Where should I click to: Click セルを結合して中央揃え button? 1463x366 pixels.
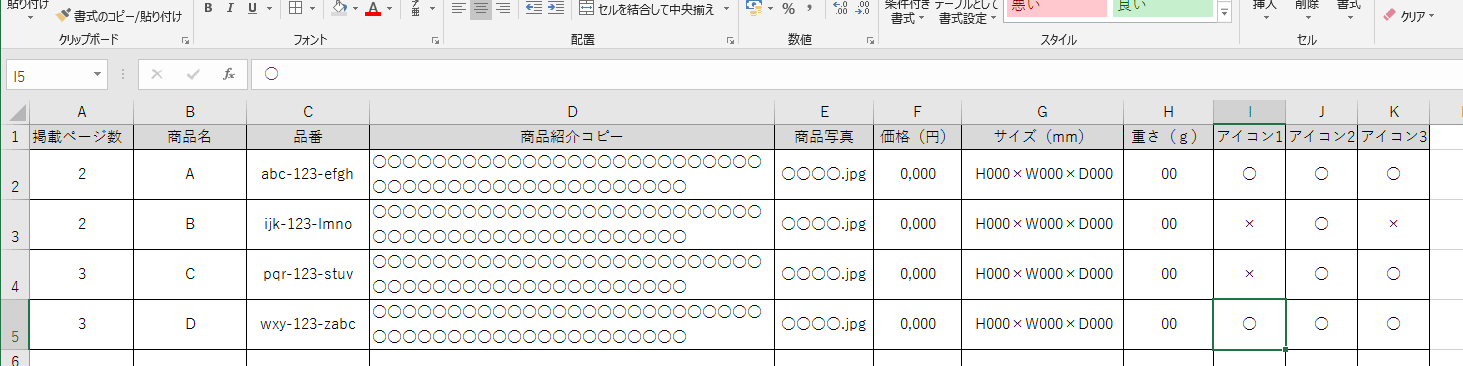pos(648,9)
